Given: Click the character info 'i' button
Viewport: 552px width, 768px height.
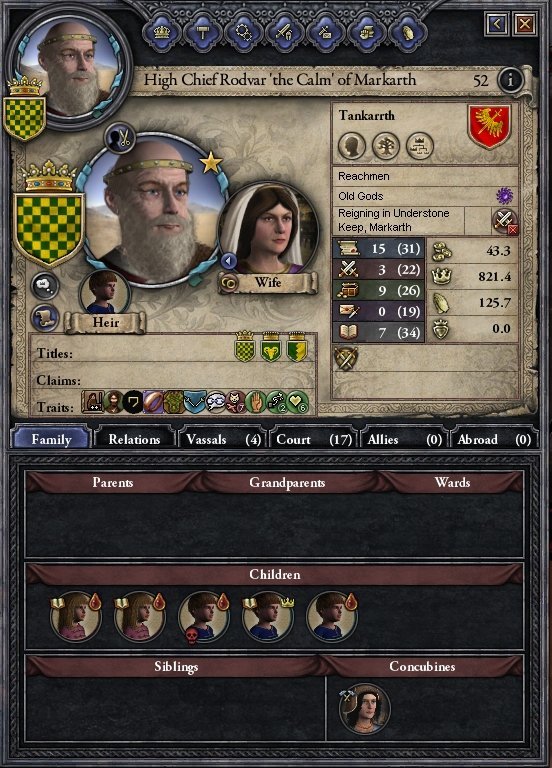Looking at the screenshot, I should [x=510, y=80].
